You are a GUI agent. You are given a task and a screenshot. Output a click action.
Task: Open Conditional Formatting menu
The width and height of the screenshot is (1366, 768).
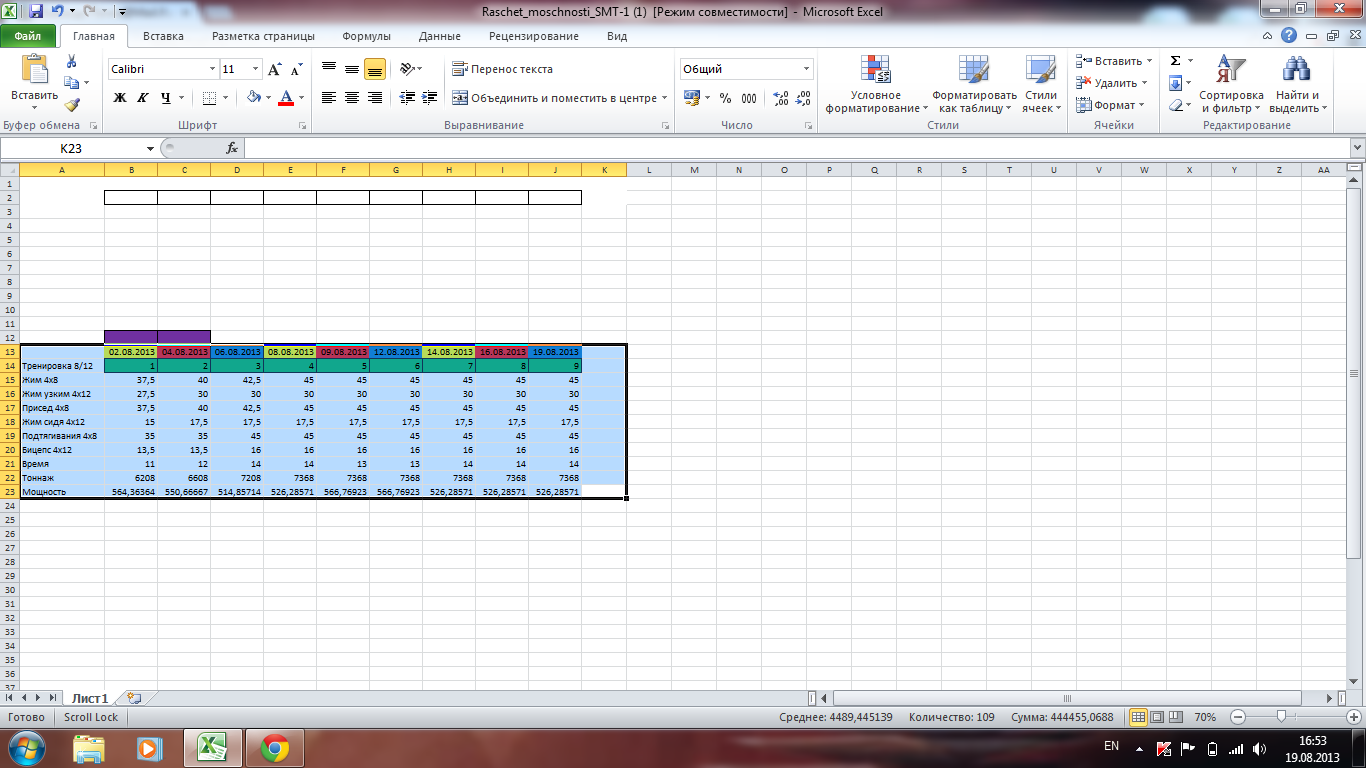876,86
